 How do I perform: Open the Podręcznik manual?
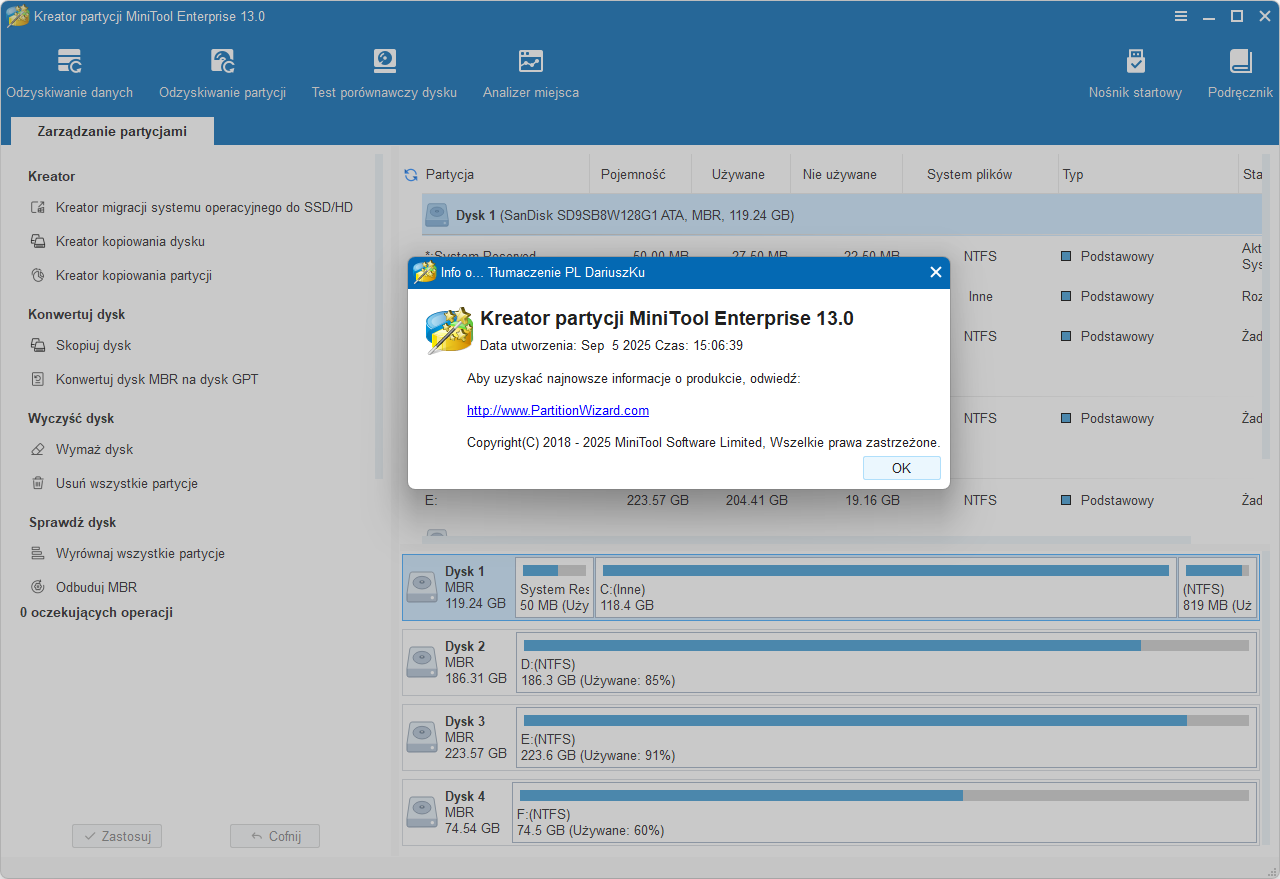pyautogui.click(x=1240, y=74)
